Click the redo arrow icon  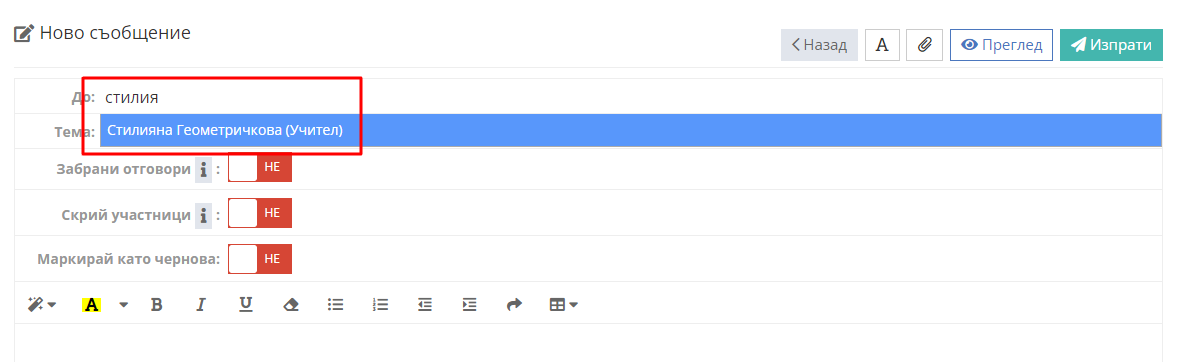pyautogui.click(x=514, y=304)
